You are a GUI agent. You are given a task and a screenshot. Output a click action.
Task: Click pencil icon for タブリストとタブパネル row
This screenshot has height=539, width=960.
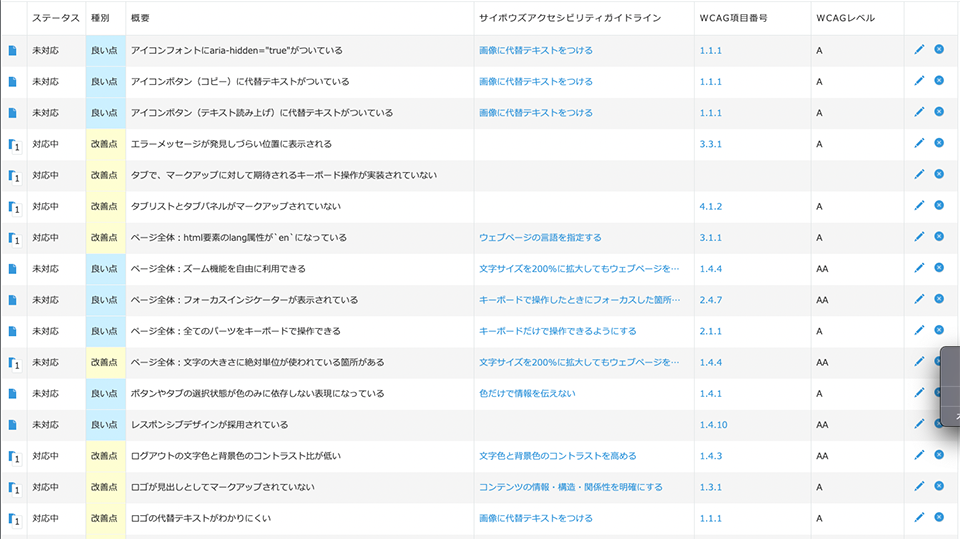[x=919, y=206]
